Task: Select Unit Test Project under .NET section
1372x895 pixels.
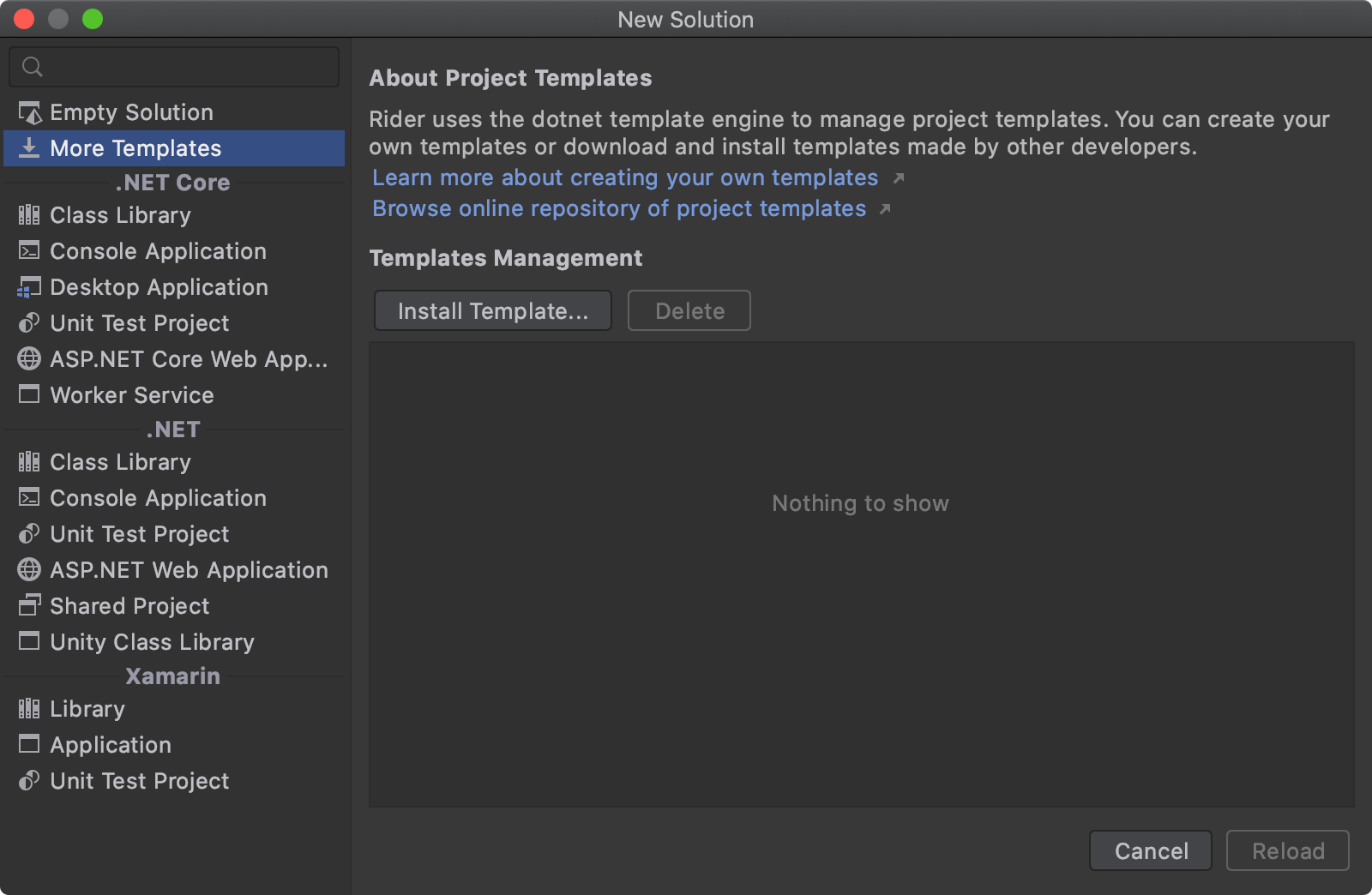Action: point(174,534)
